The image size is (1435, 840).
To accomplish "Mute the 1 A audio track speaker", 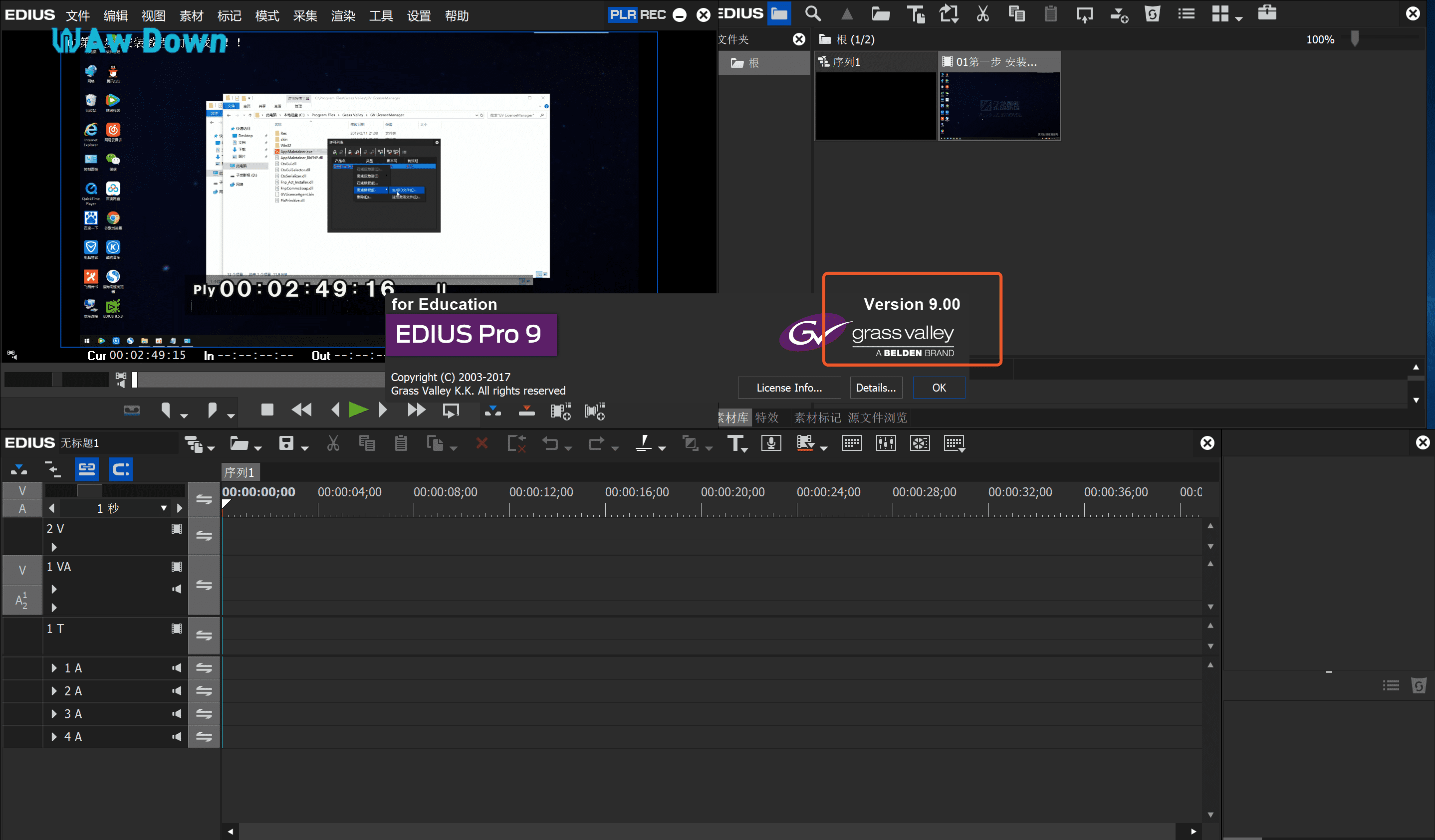I will (177, 667).
